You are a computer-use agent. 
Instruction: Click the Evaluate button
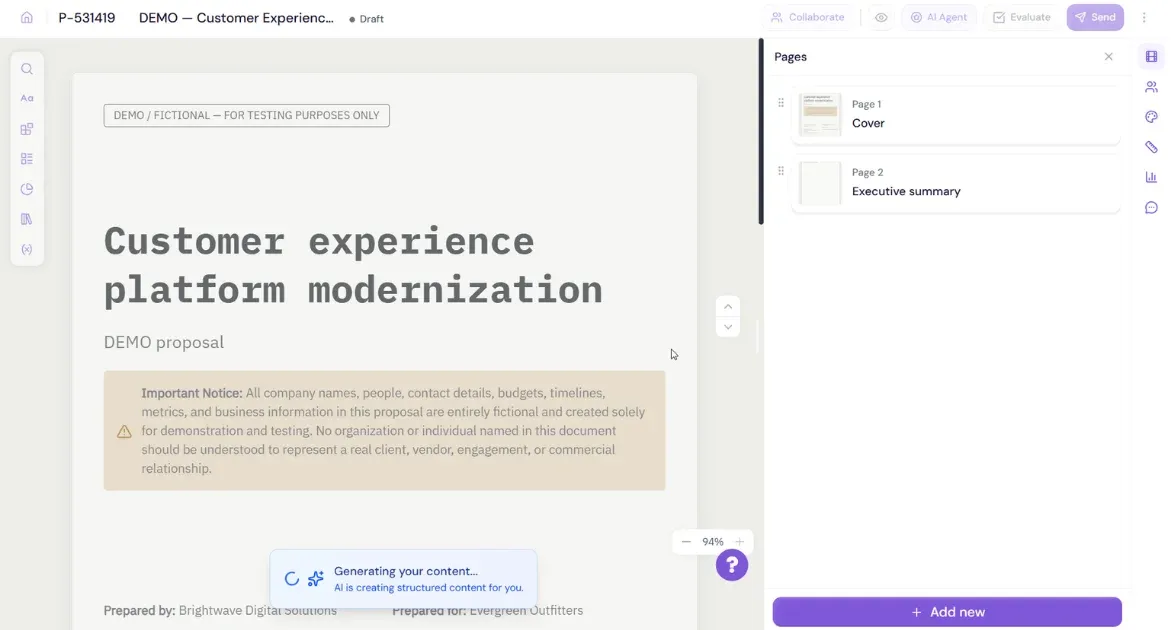point(1022,17)
